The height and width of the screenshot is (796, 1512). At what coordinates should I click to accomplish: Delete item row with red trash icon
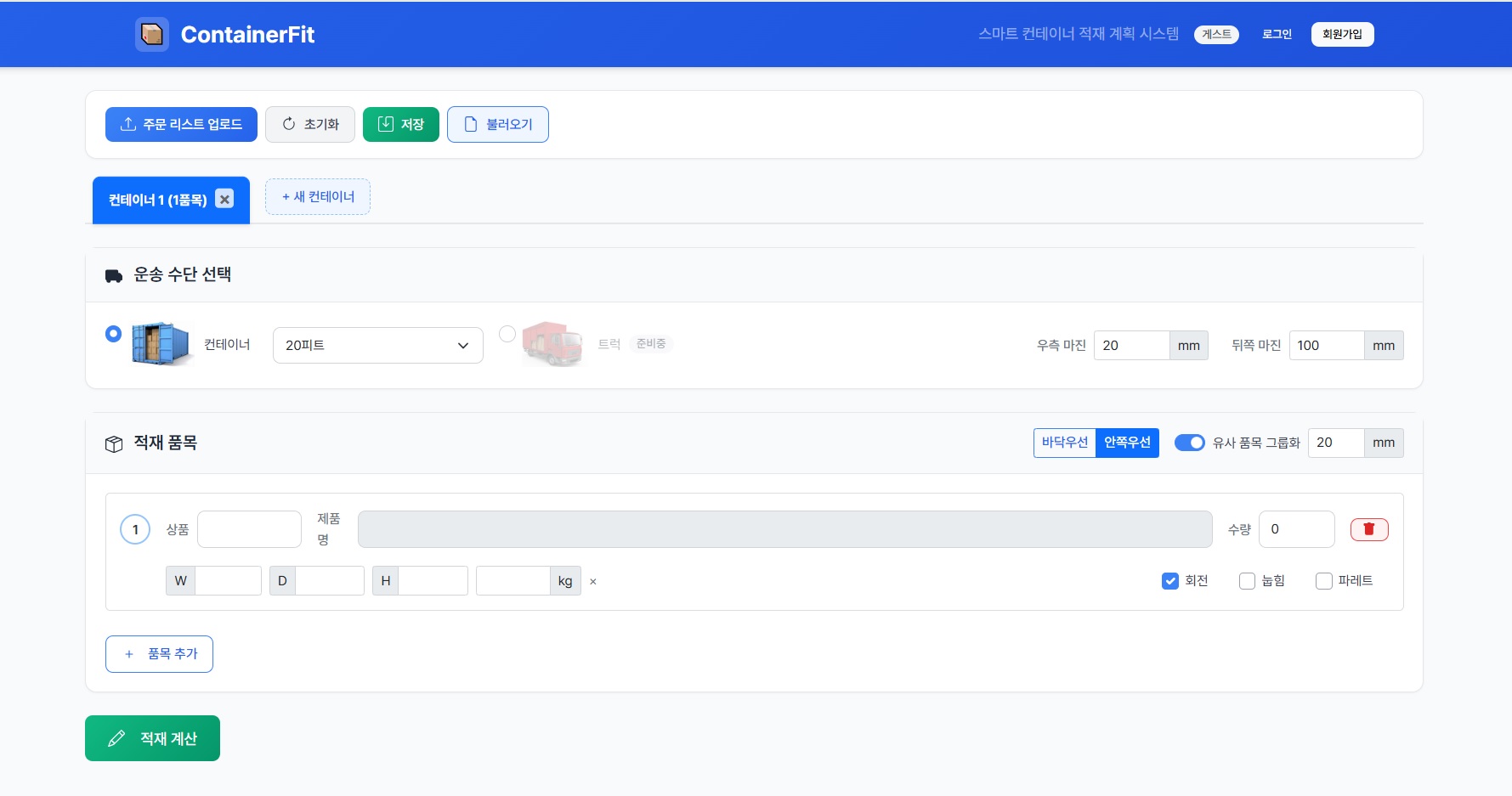point(1368,529)
